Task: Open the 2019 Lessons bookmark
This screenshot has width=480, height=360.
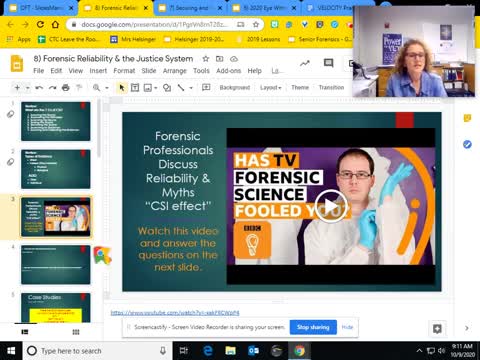Action: click(259, 39)
